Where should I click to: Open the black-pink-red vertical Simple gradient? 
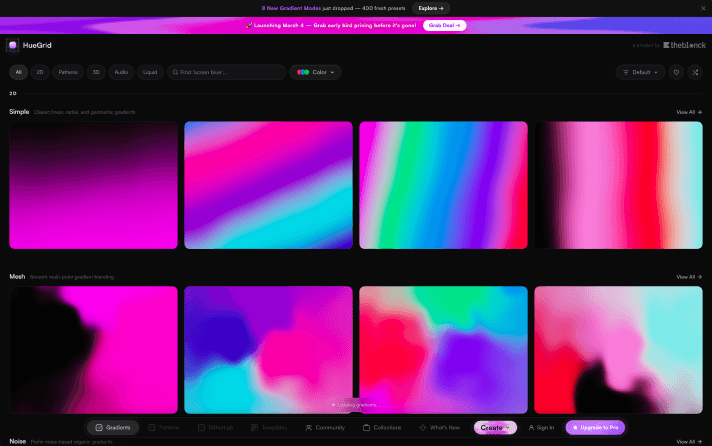pos(618,185)
